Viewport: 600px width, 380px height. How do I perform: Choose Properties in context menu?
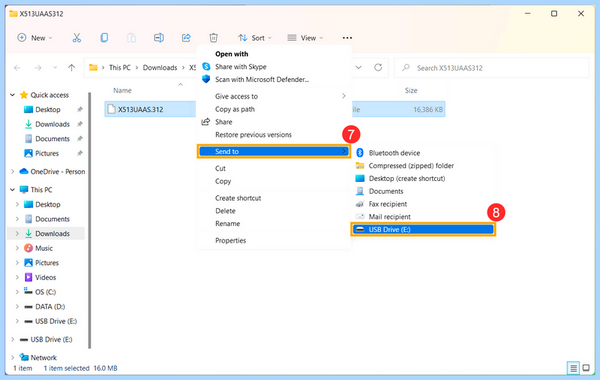pyautogui.click(x=230, y=240)
